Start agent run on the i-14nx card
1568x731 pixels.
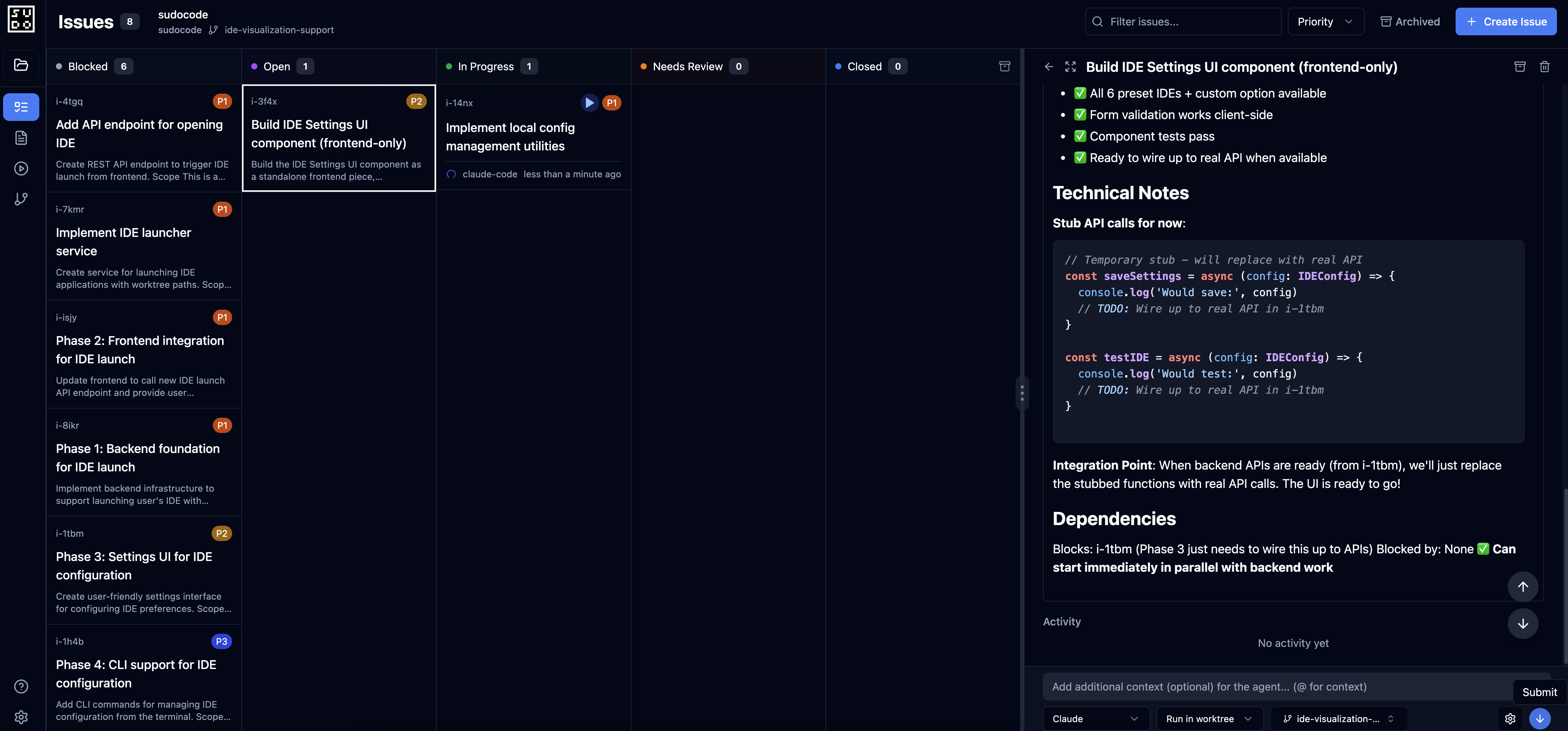(x=589, y=103)
